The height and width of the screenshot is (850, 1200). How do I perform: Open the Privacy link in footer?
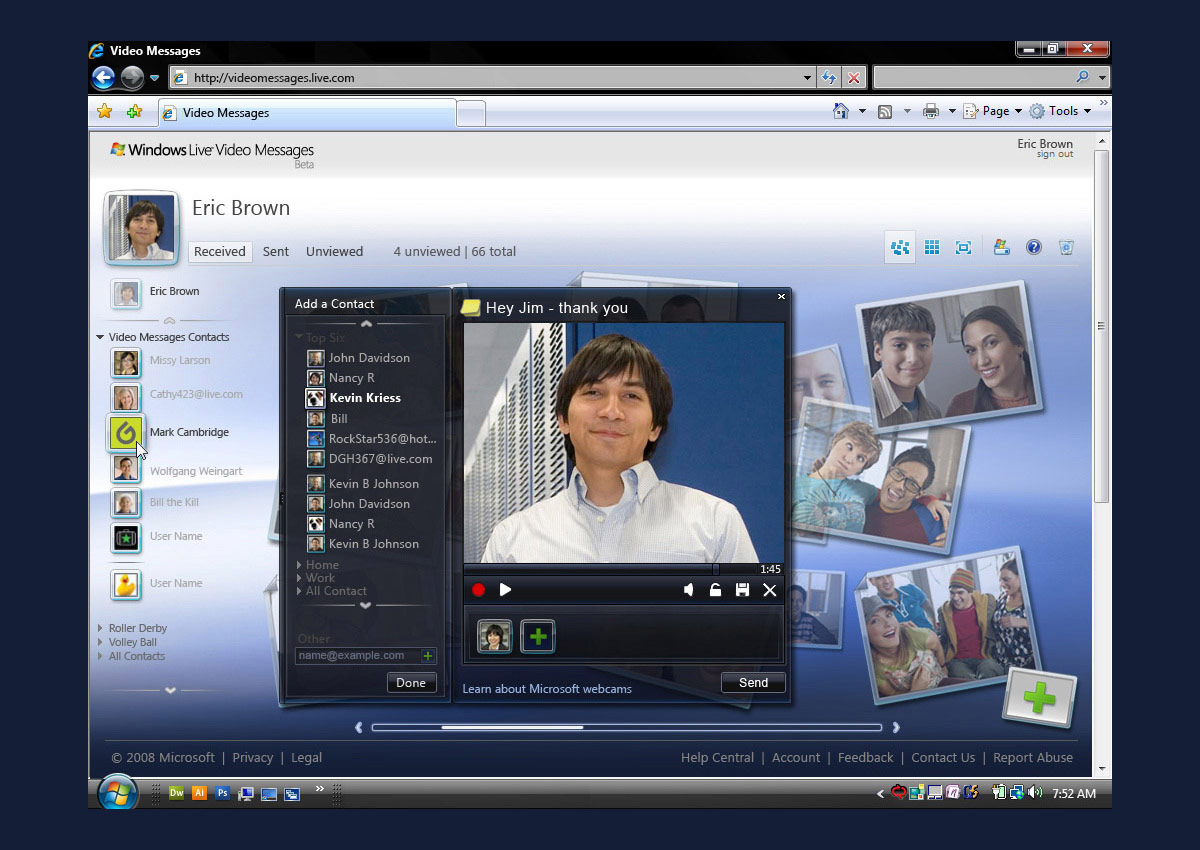(253, 758)
